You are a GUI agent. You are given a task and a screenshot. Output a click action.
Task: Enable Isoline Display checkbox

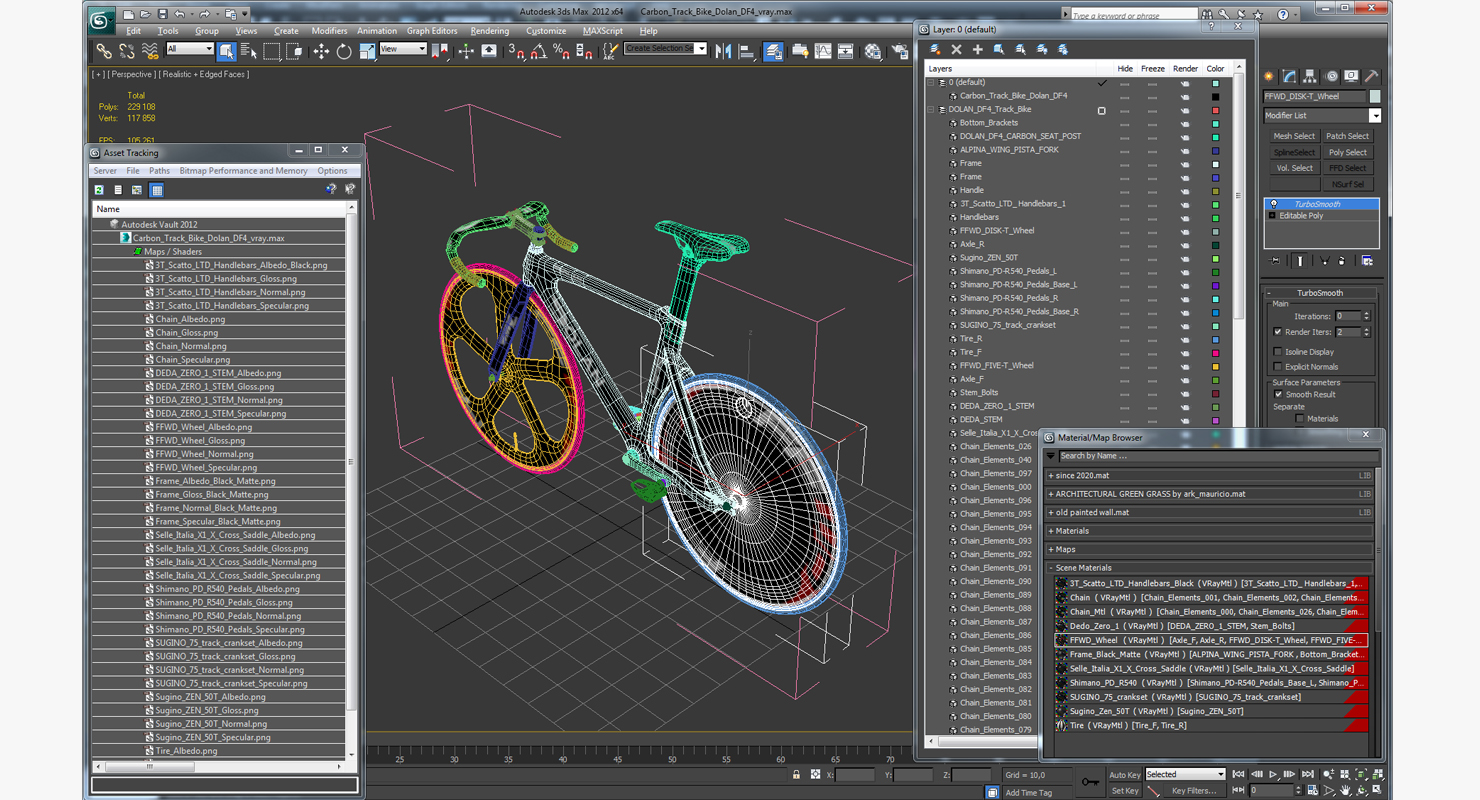pyautogui.click(x=1278, y=352)
